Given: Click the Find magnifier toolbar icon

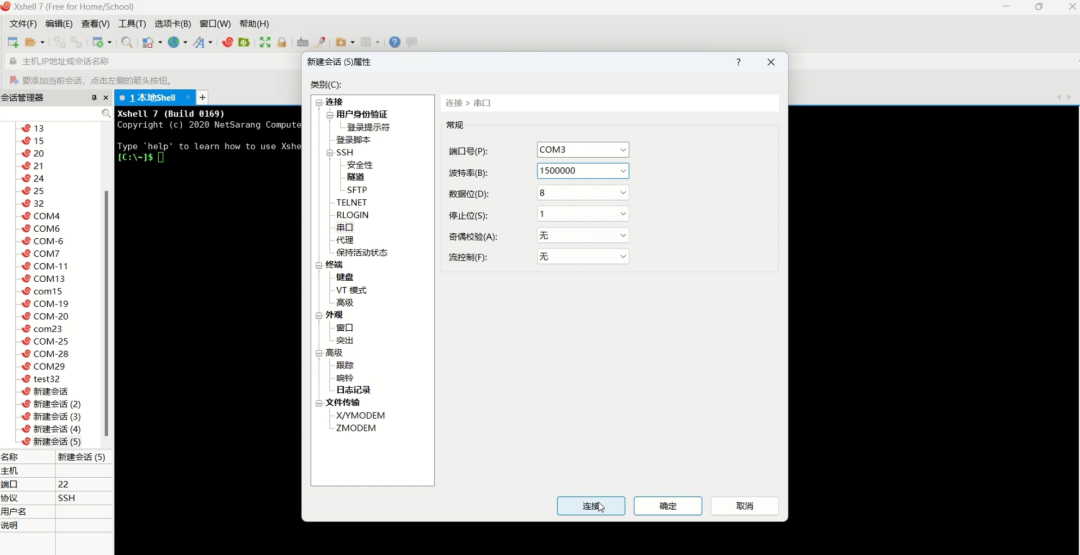Looking at the screenshot, I should click(x=127, y=42).
